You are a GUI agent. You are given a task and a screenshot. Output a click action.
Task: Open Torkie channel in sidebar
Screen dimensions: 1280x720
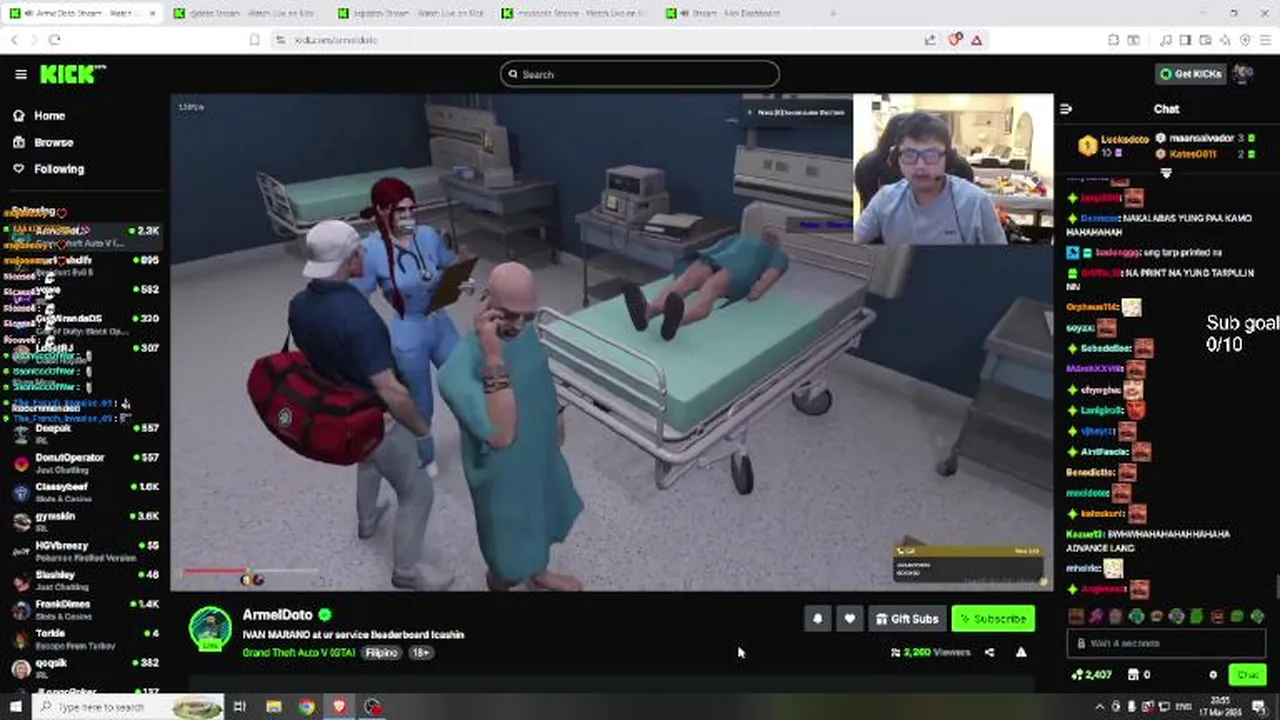[85, 638]
